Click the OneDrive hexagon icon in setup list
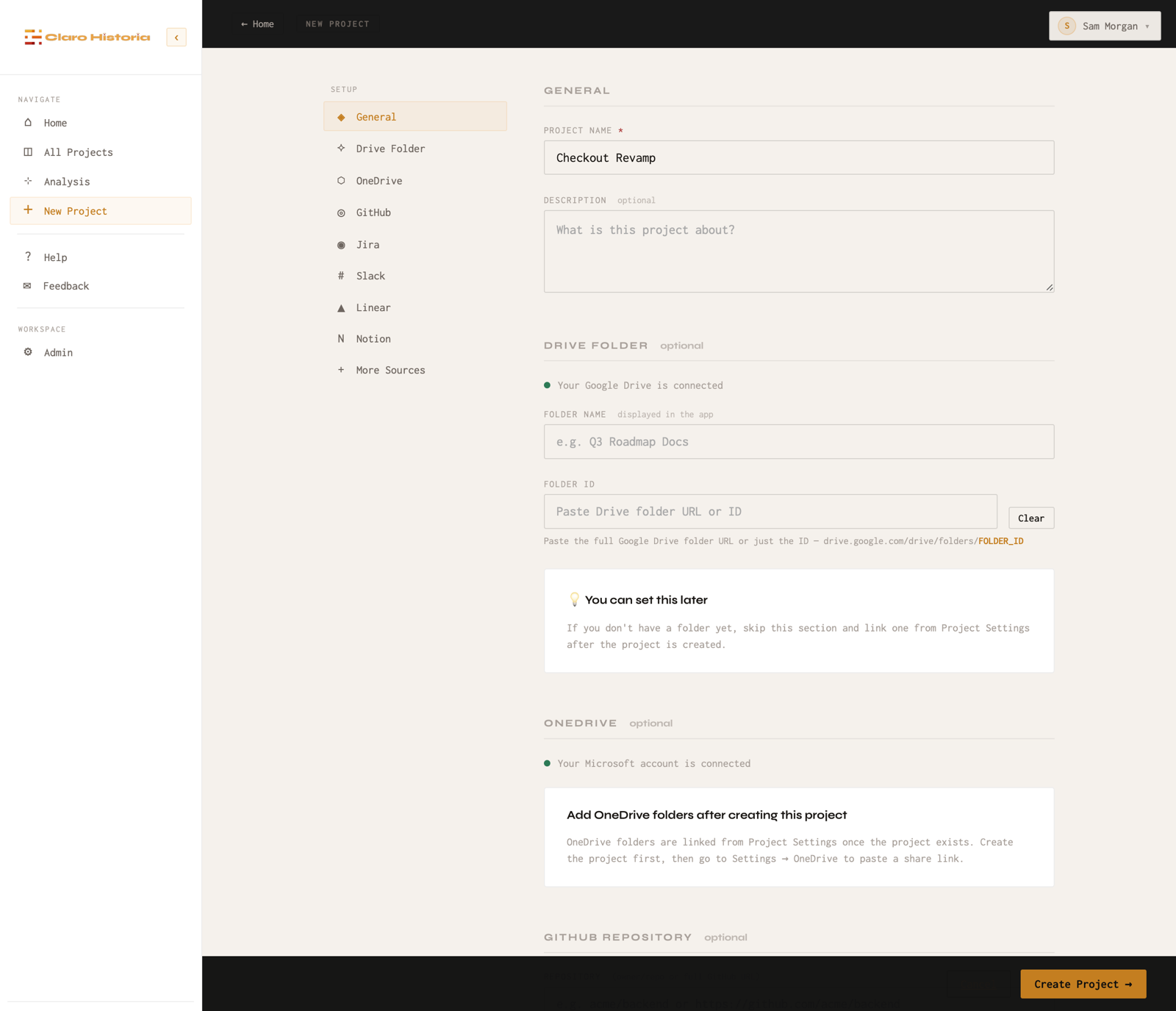This screenshot has width=1176, height=1011. pos(341,180)
